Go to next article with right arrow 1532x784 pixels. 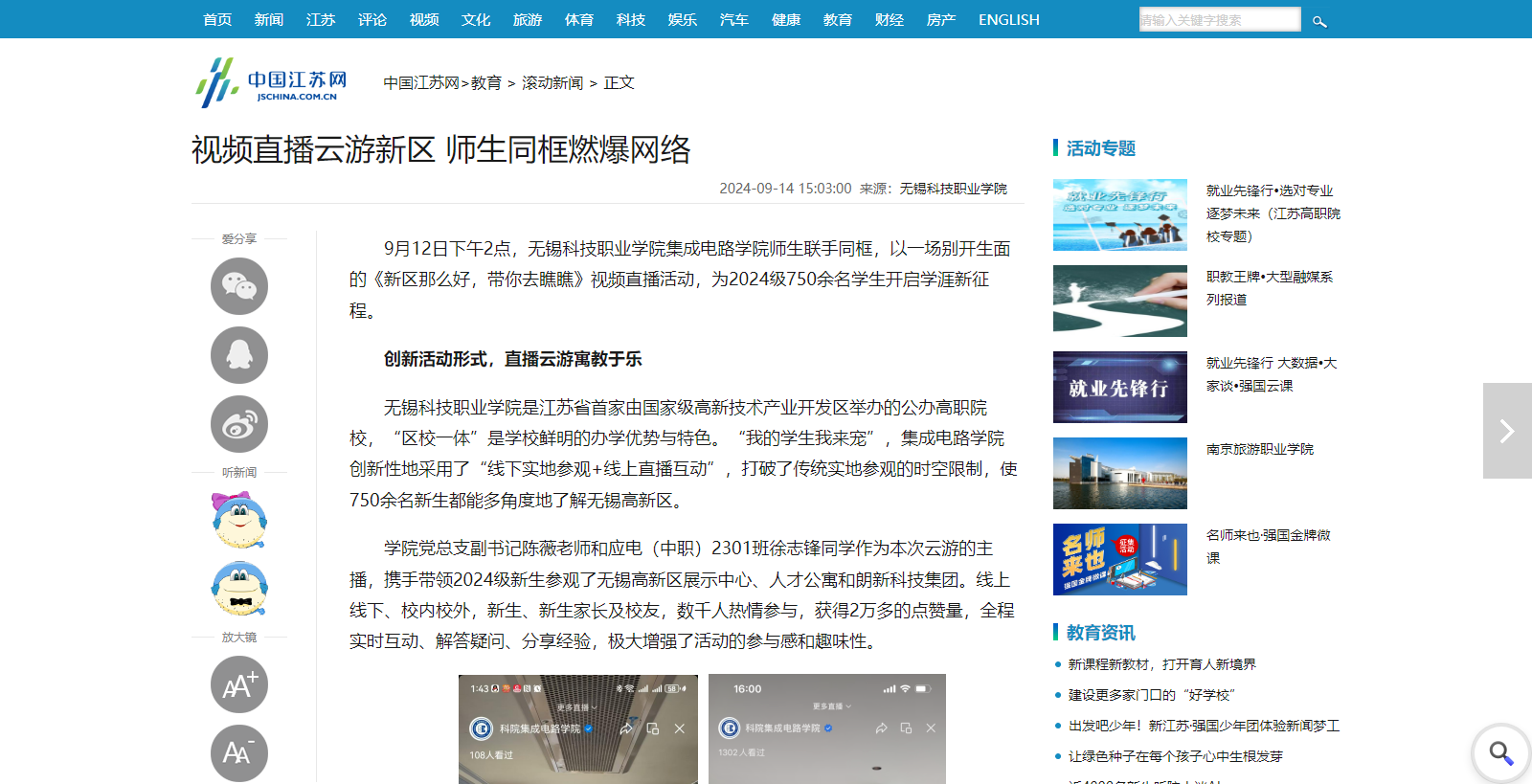(1507, 431)
